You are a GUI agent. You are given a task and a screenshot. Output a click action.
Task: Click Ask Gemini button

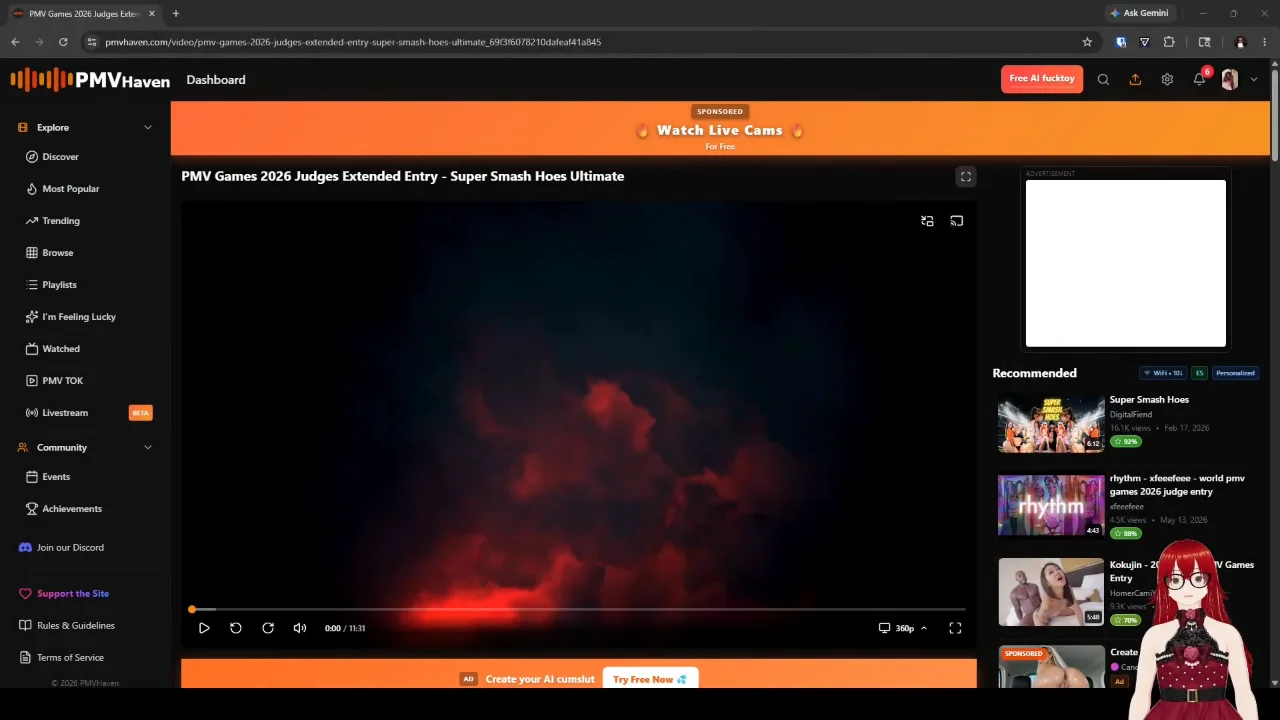1139,14
